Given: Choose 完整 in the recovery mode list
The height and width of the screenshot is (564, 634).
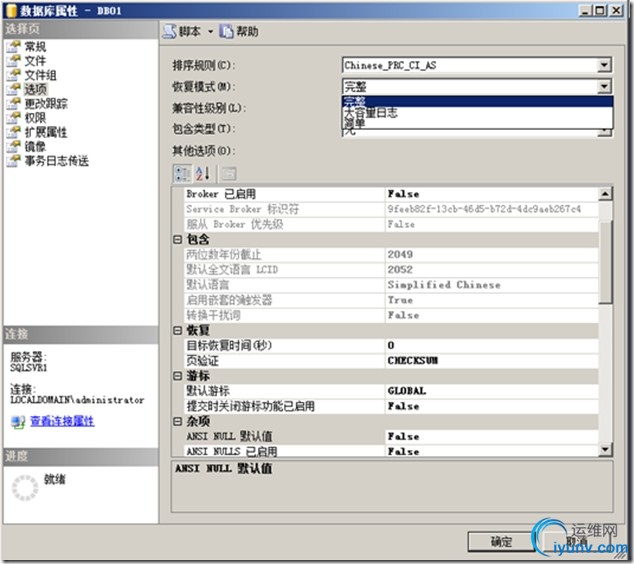Looking at the screenshot, I should (x=477, y=101).
